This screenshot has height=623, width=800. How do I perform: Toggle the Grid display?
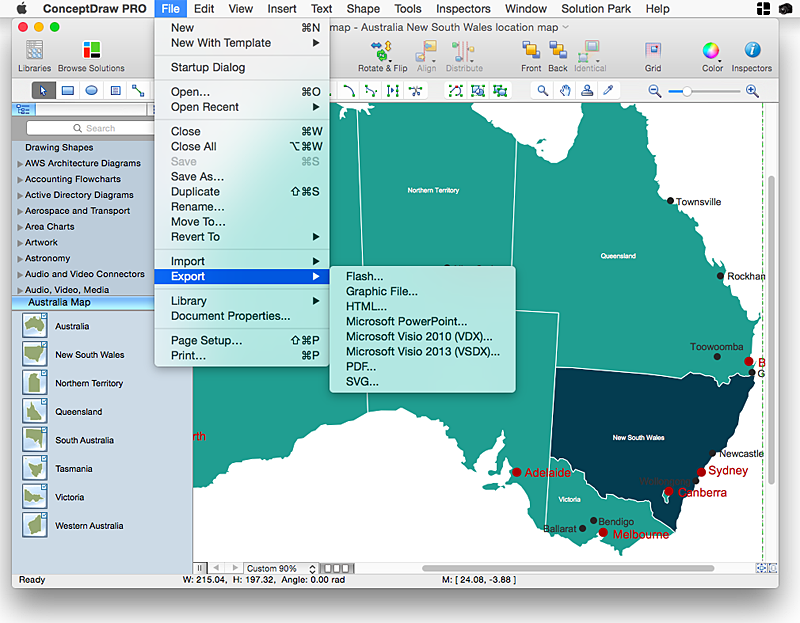coord(653,52)
